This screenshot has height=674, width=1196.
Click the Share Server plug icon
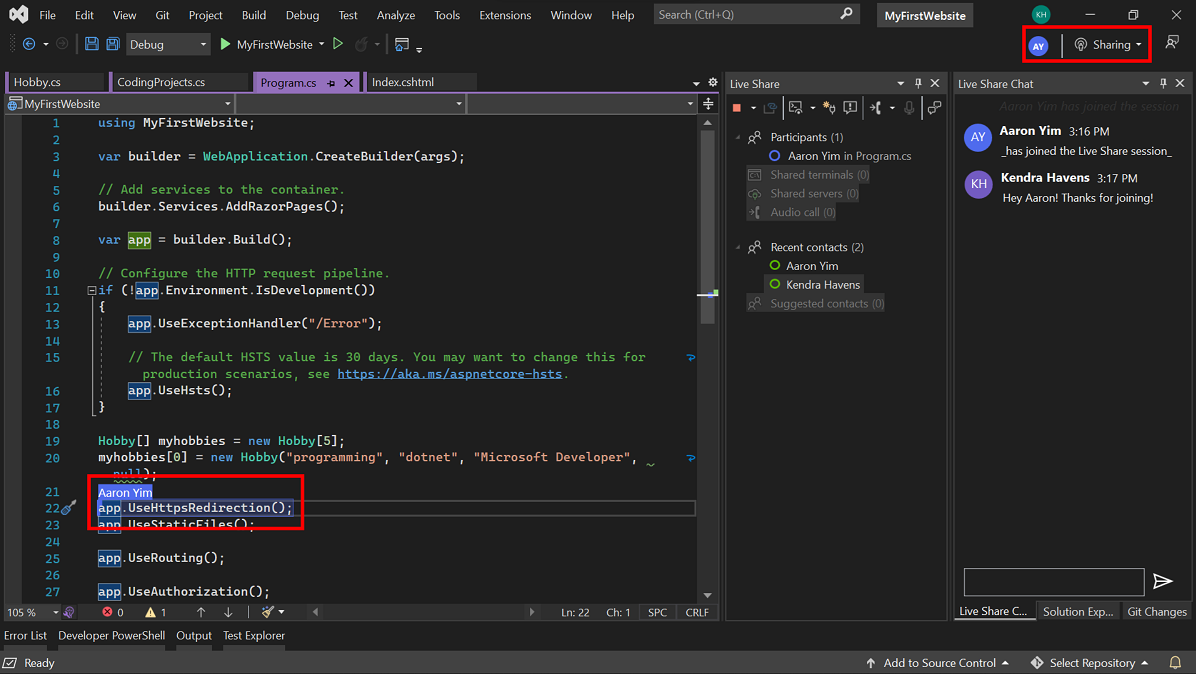(x=829, y=108)
